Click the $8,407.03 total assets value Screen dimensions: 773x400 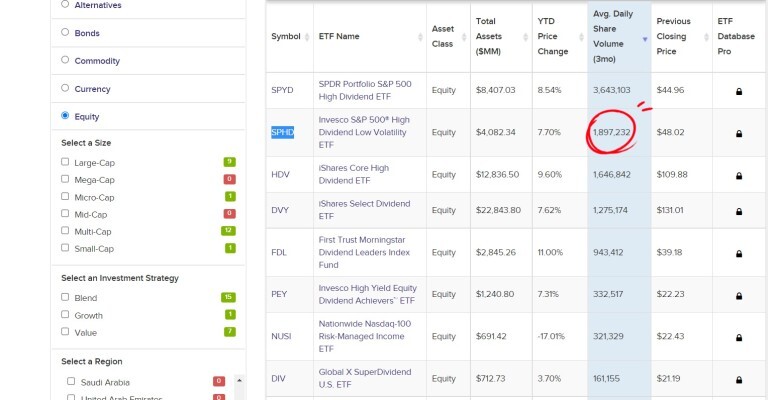[495, 90]
